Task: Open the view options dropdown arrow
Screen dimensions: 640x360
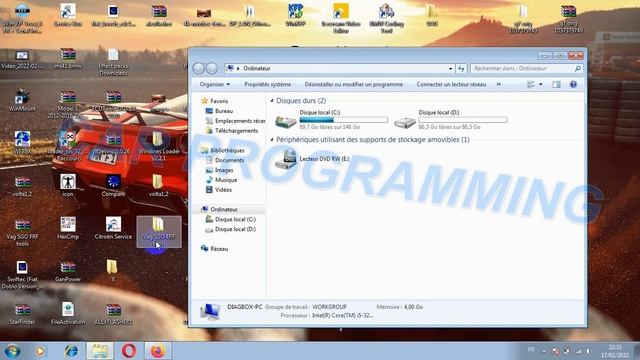Action: (541, 84)
